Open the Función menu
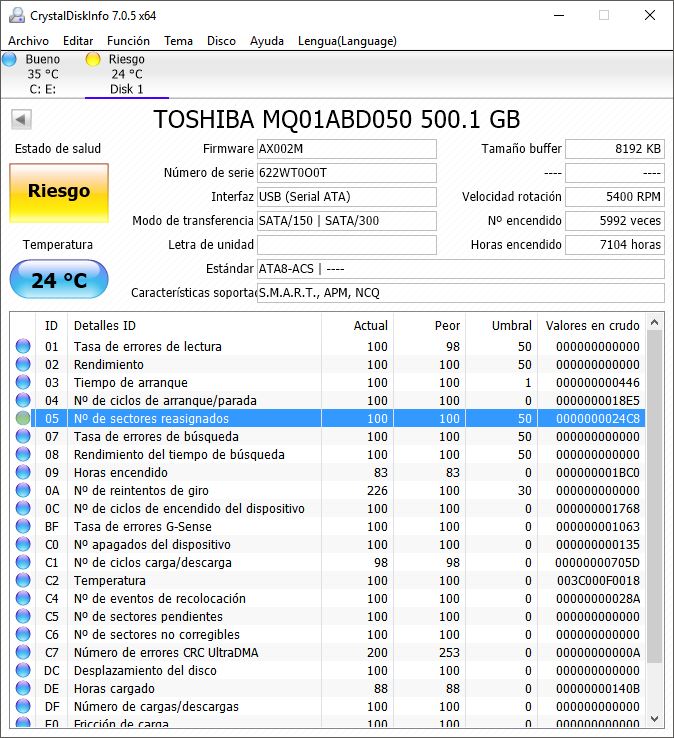The height and width of the screenshot is (738, 674). pos(128,41)
